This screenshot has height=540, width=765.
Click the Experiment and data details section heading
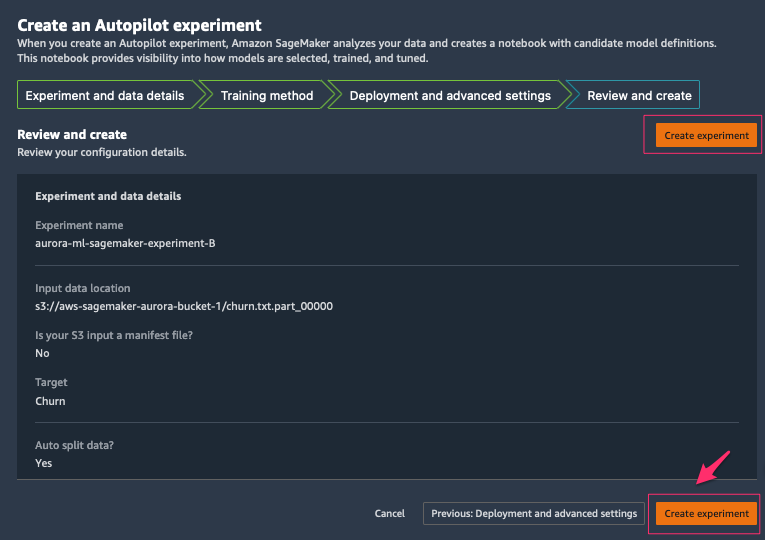tap(108, 196)
